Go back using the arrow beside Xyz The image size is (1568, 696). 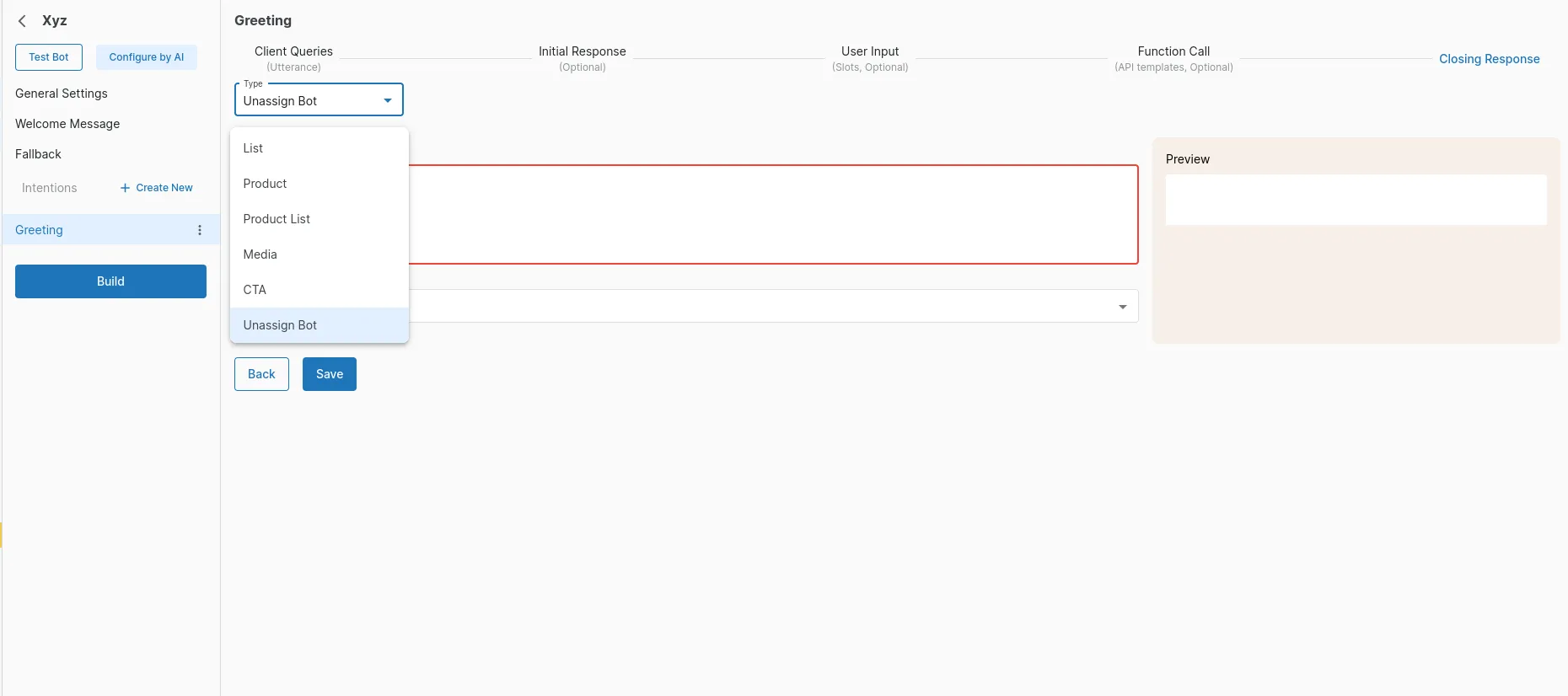23,21
